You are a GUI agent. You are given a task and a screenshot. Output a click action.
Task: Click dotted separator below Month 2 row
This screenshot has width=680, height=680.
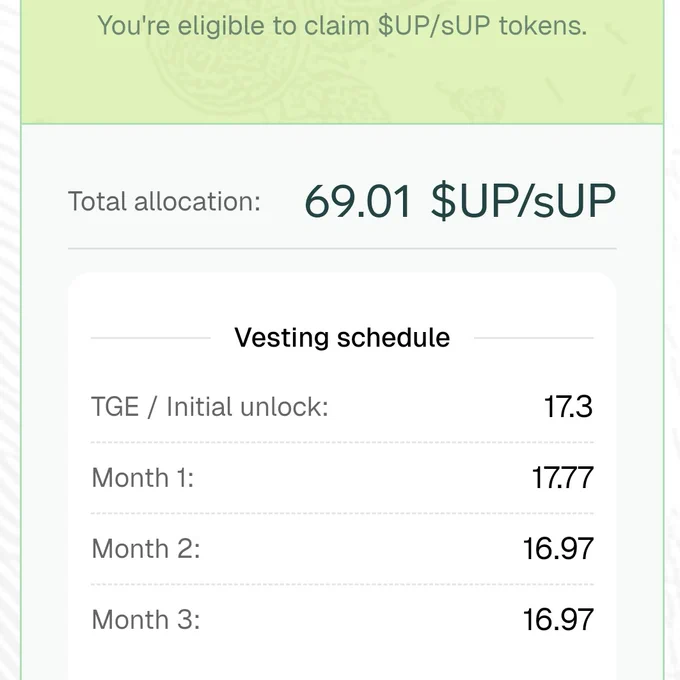(x=342, y=584)
